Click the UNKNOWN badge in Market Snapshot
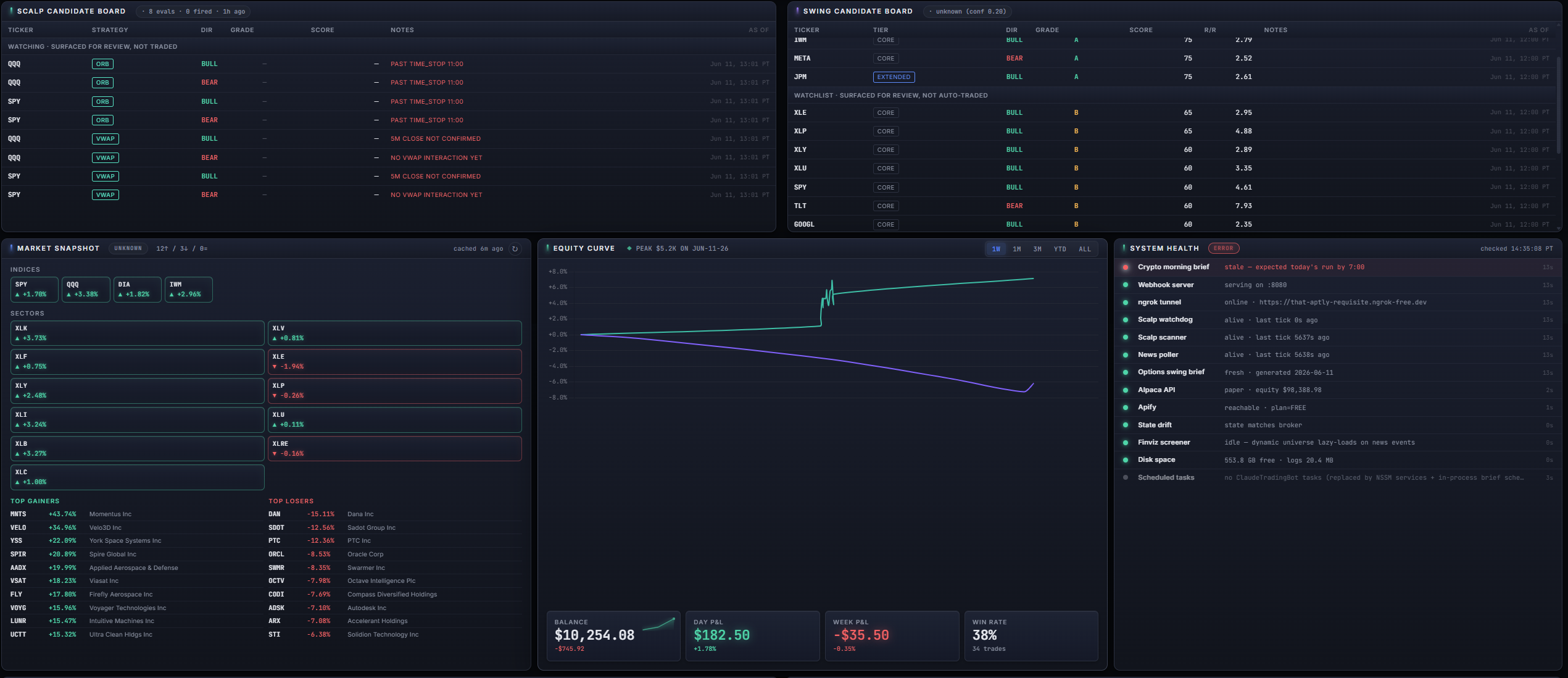The image size is (1568, 678). (128, 248)
